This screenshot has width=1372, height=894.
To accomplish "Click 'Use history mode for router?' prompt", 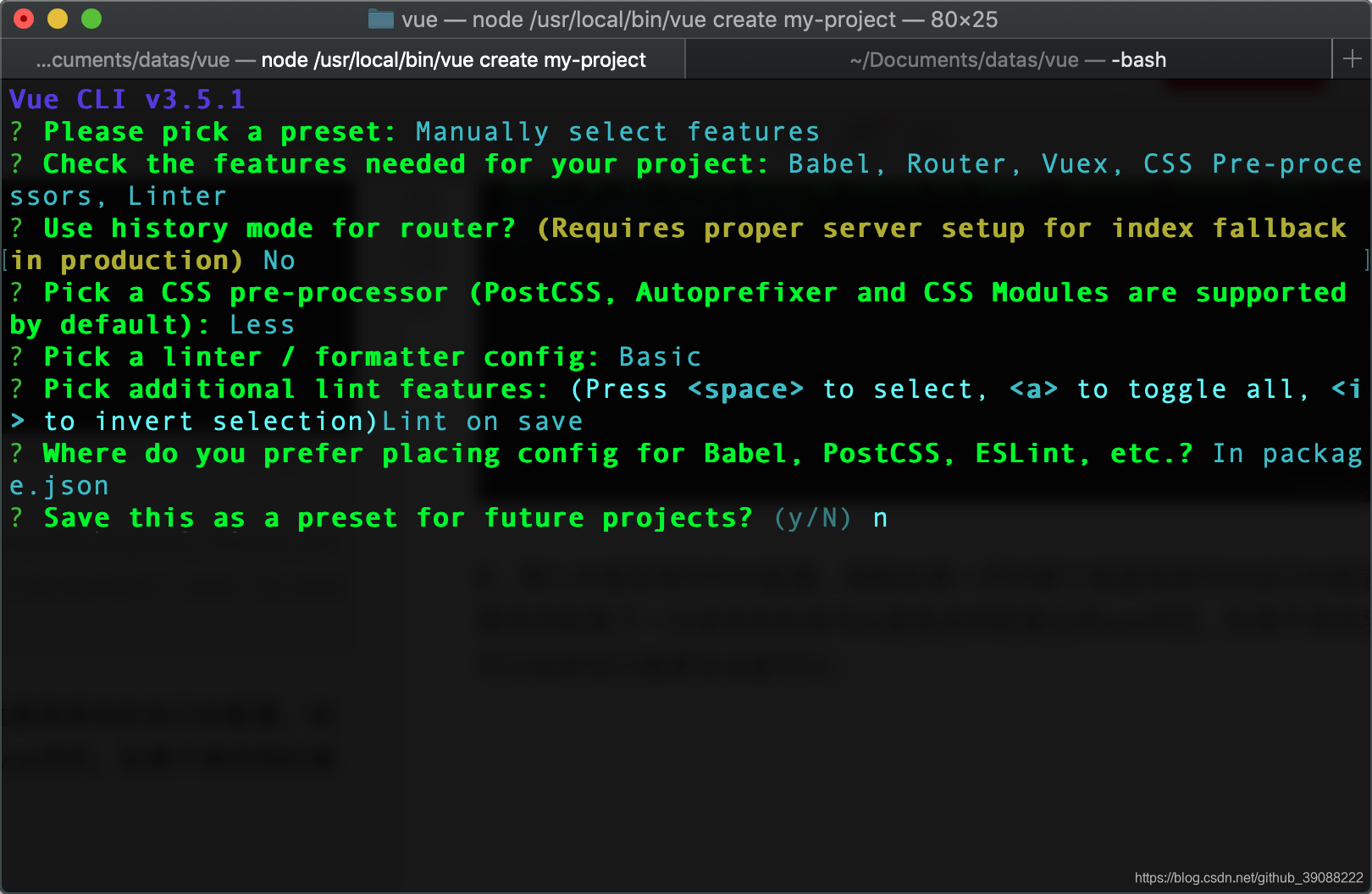I will click(279, 229).
